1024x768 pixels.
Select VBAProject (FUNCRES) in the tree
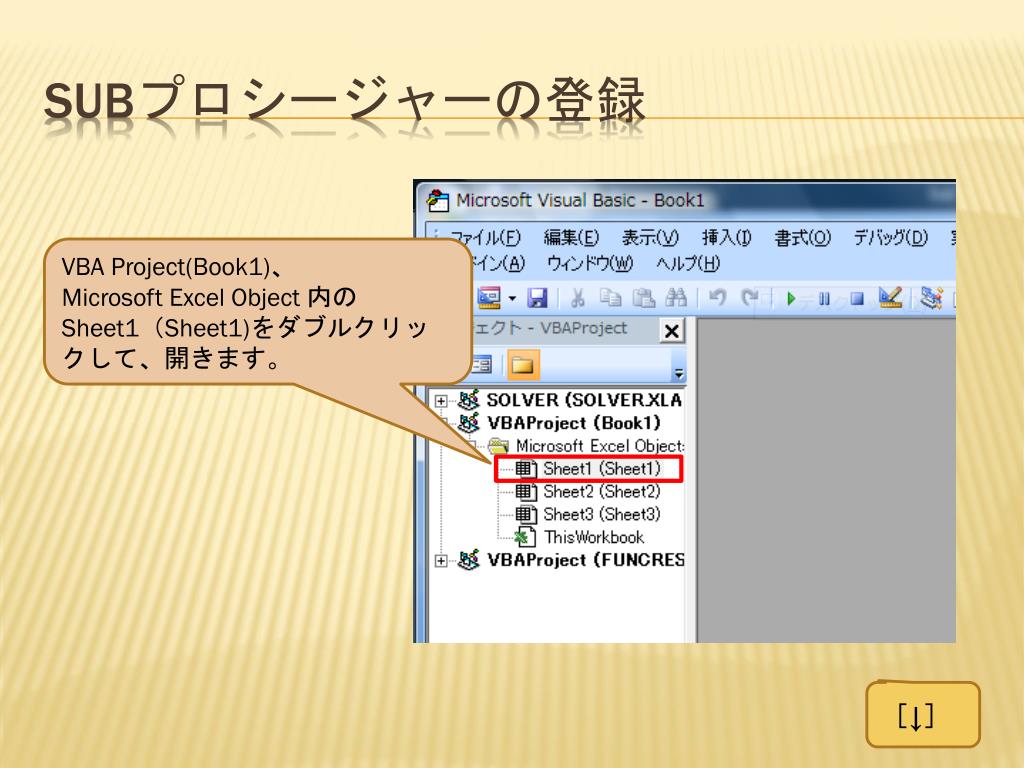[585, 560]
